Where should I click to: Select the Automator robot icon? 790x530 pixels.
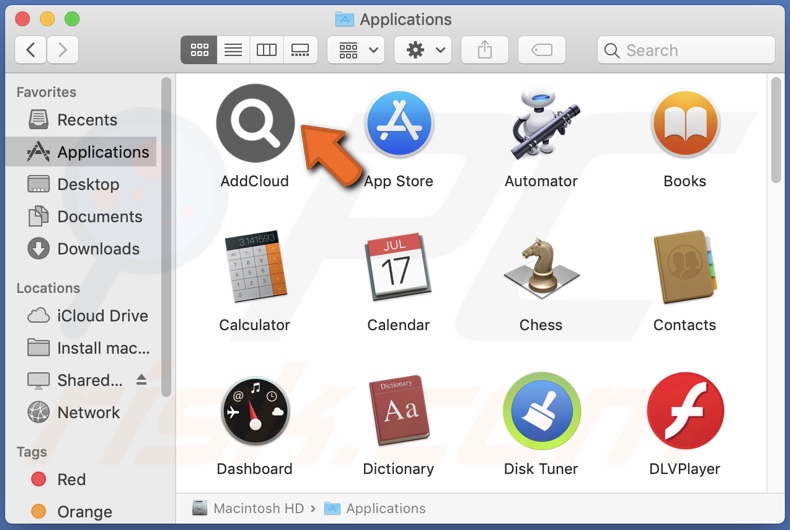point(541,124)
